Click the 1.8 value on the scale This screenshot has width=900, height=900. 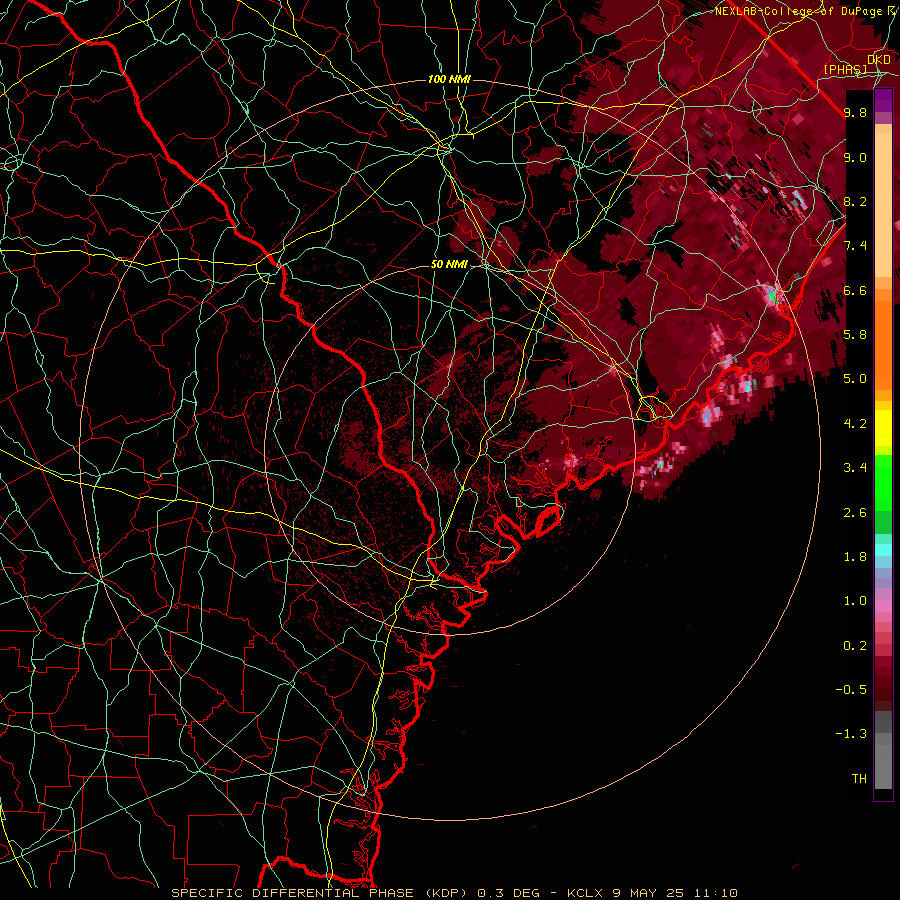[x=855, y=557]
